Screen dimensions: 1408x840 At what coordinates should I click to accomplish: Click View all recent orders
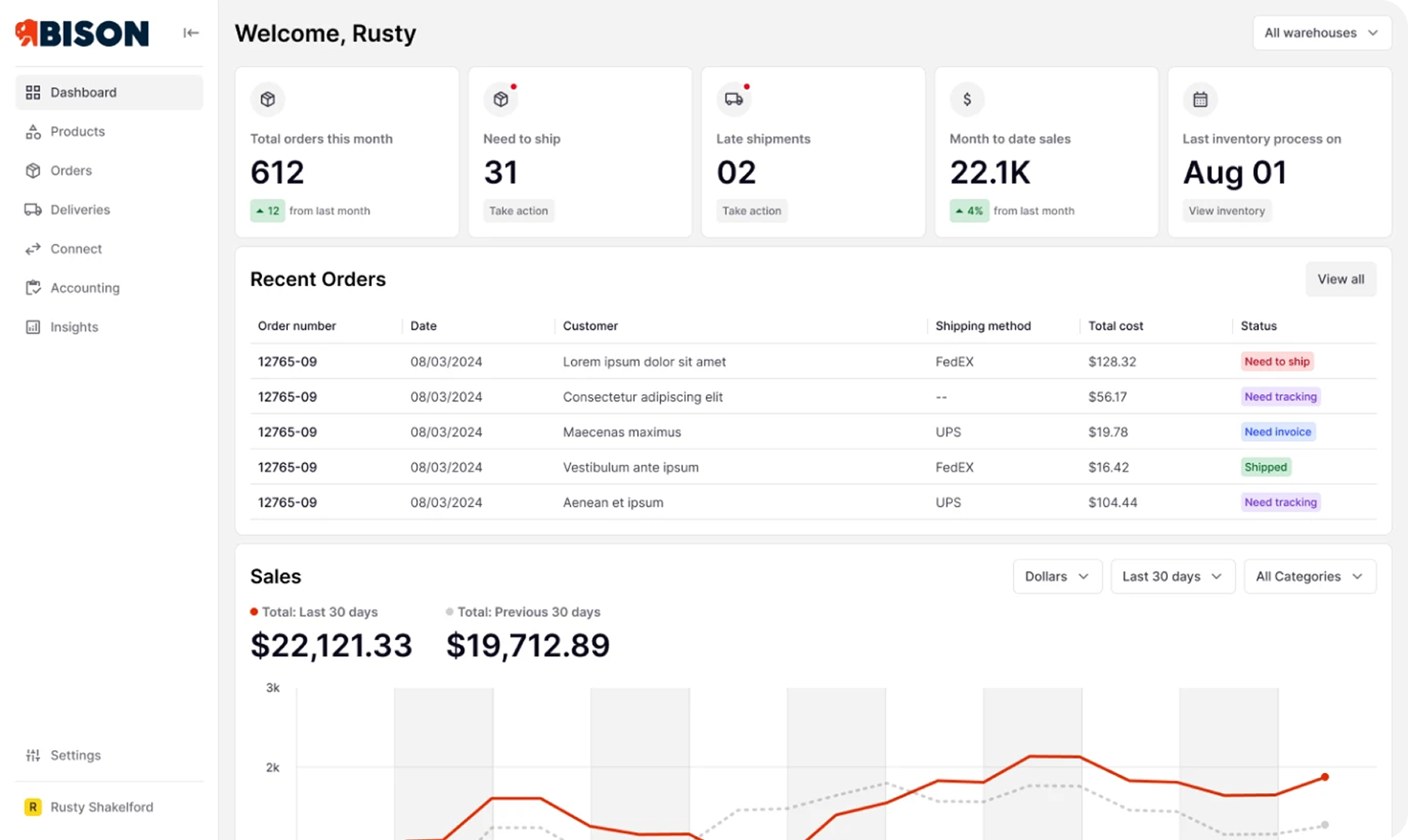click(1340, 279)
